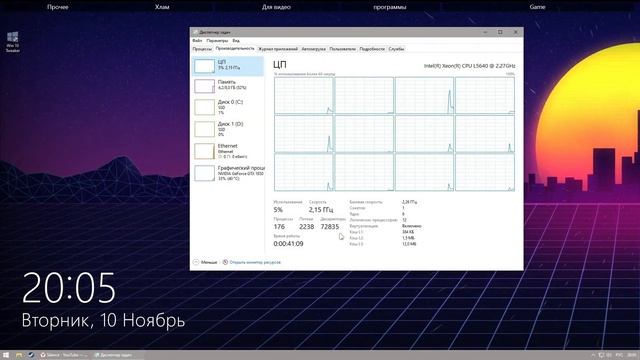Click the программы desktop group label

(389, 7)
